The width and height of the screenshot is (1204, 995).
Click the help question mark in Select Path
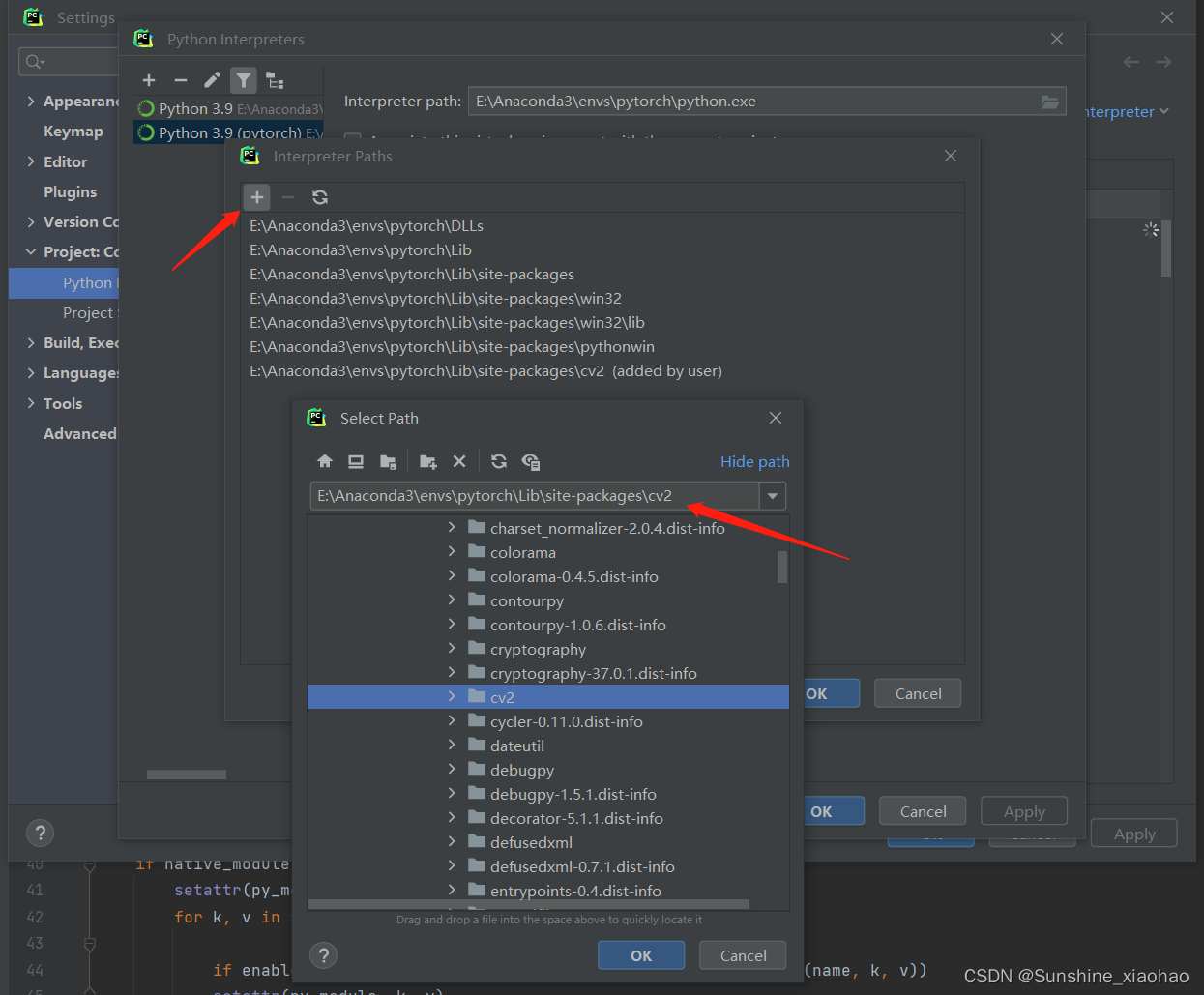point(324,955)
